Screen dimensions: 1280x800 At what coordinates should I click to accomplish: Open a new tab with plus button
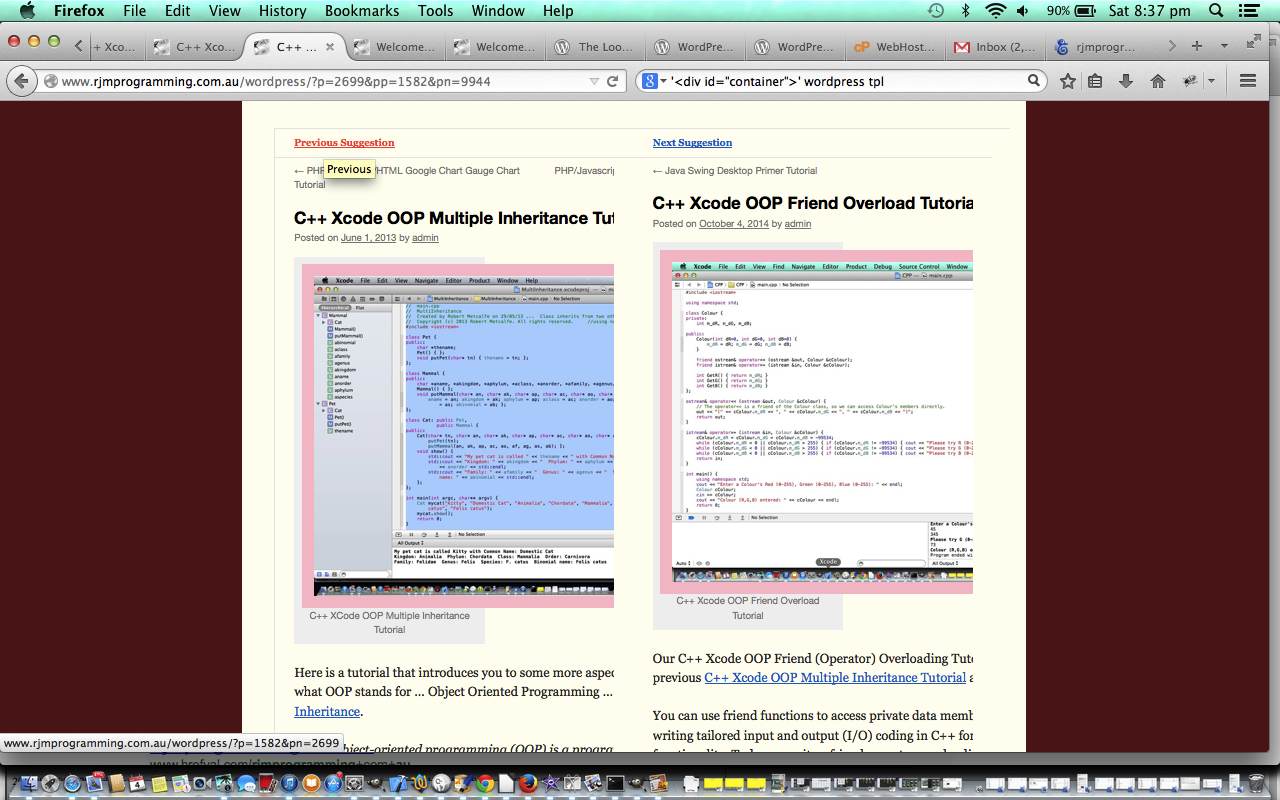[1197, 46]
